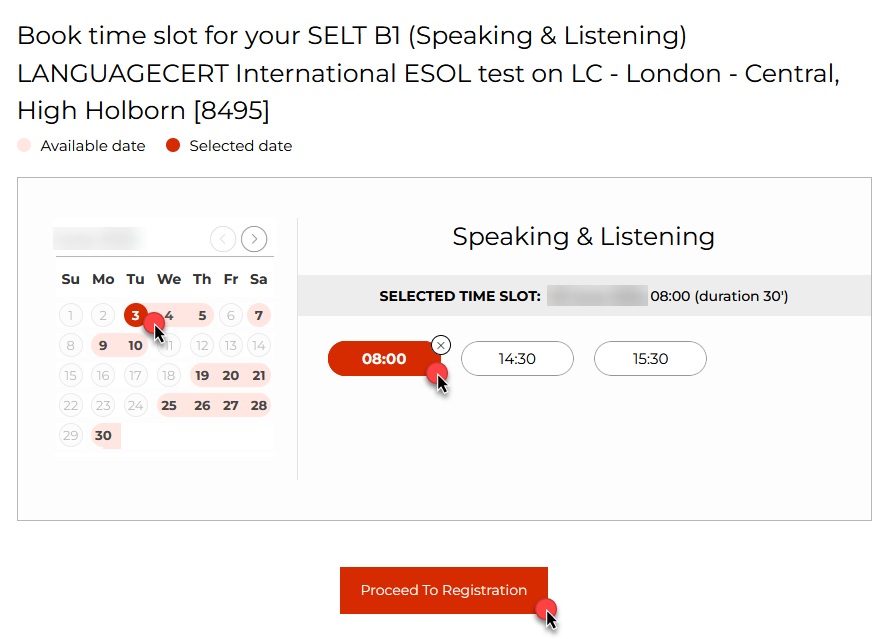Select available date 9
This screenshot has width=896, height=639.
point(103,345)
